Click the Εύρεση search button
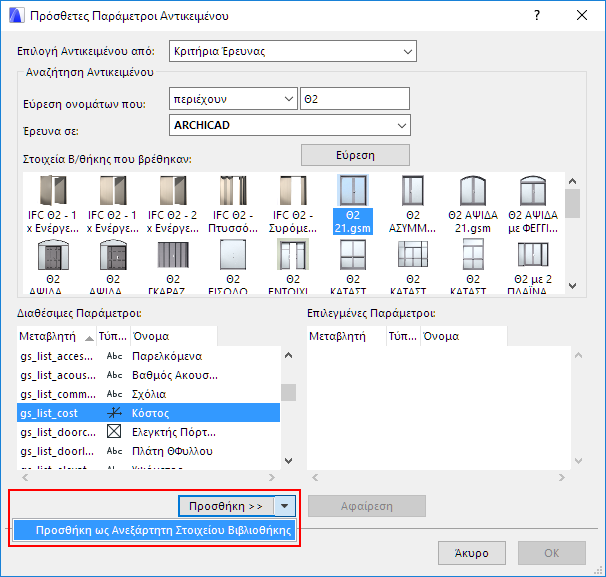606x577 pixels. [x=355, y=155]
